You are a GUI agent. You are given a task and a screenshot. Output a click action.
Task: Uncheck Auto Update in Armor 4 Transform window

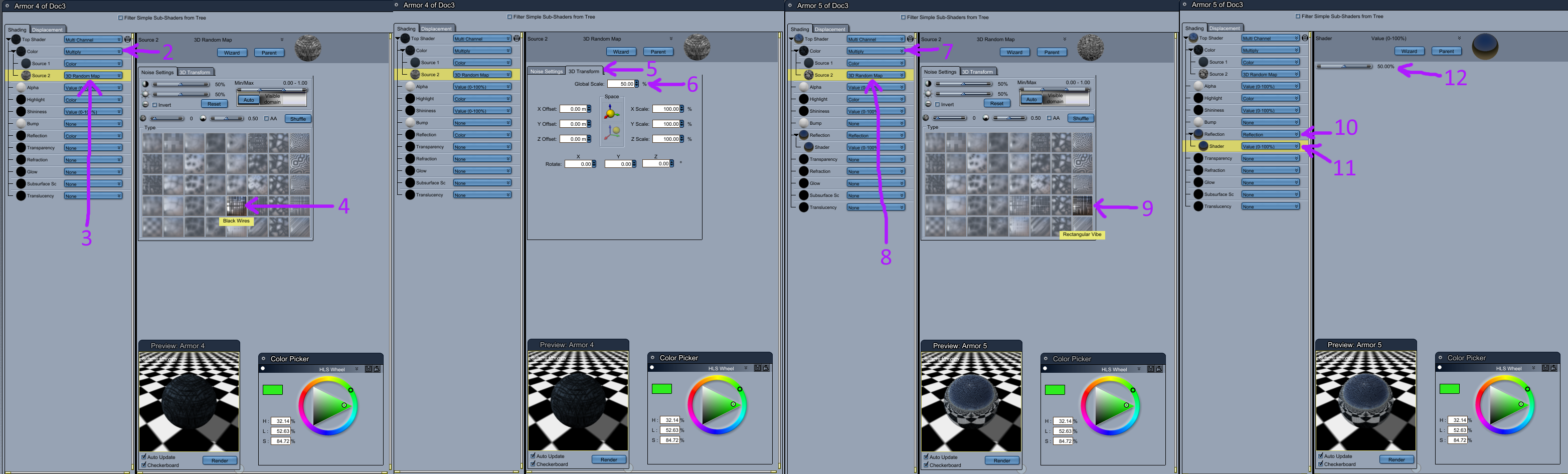(x=533, y=456)
